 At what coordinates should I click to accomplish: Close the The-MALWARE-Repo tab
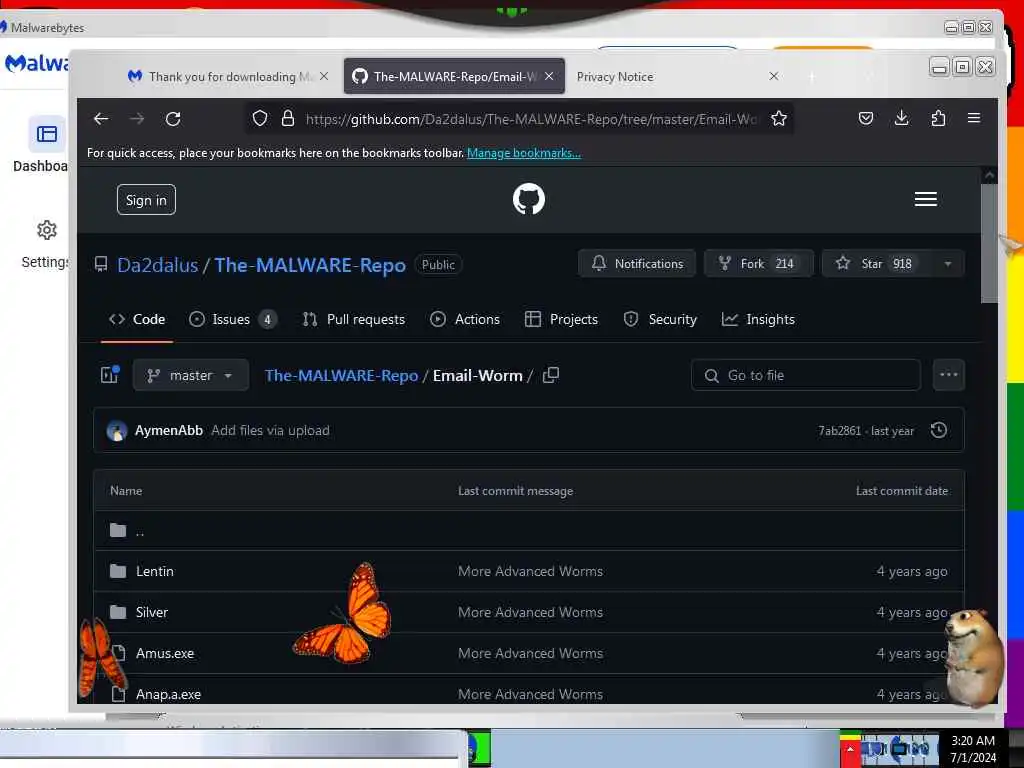549,76
